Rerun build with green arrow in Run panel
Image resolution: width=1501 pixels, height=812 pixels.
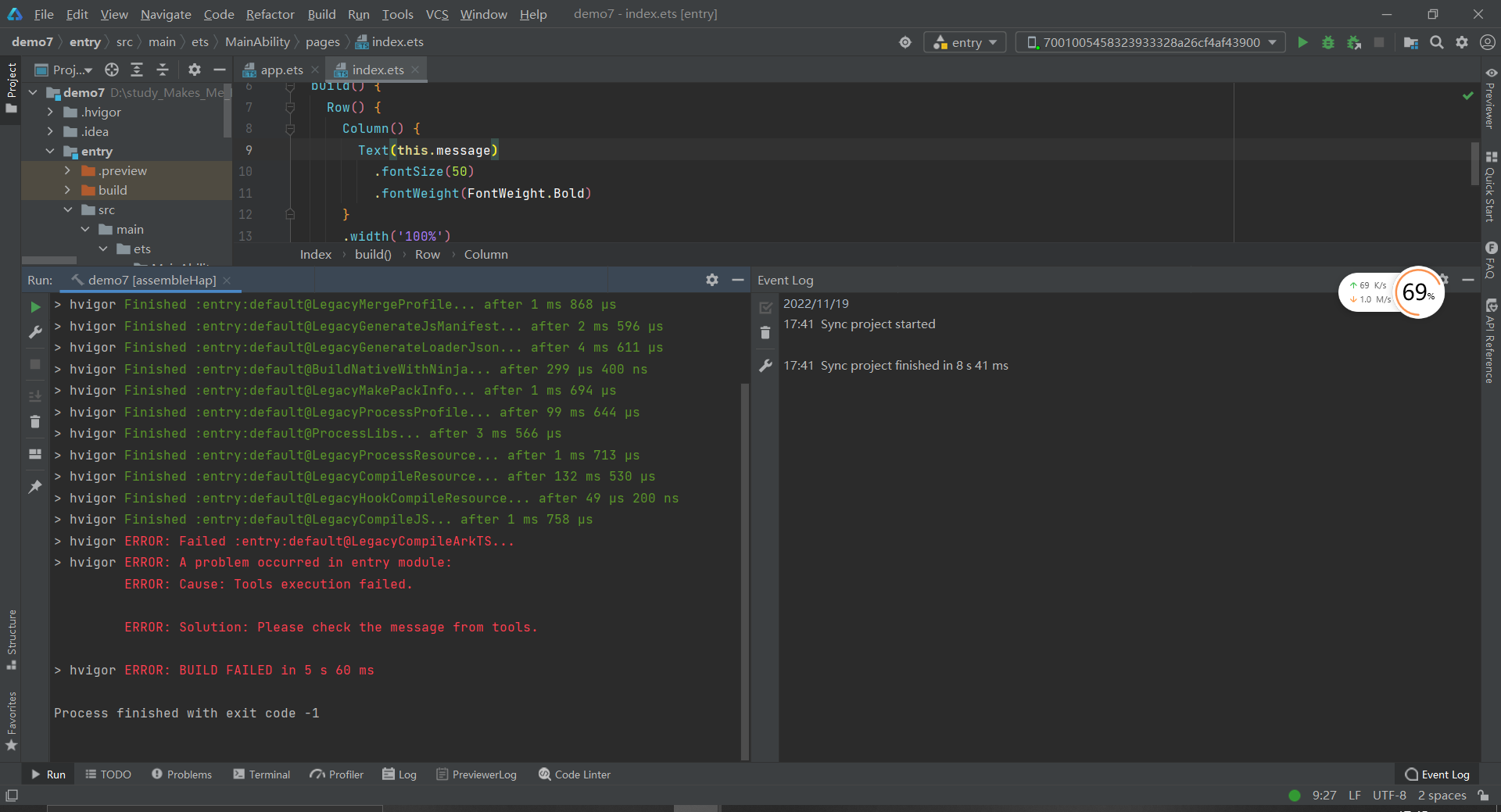[x=35, y=307]
